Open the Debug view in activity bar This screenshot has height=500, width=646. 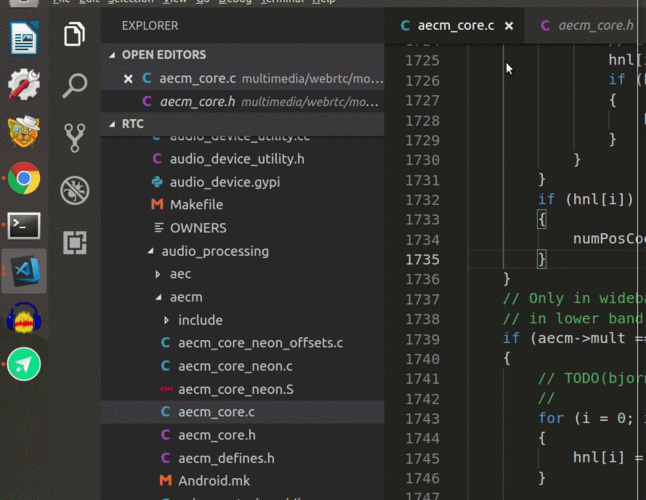[x=75, y=190]
